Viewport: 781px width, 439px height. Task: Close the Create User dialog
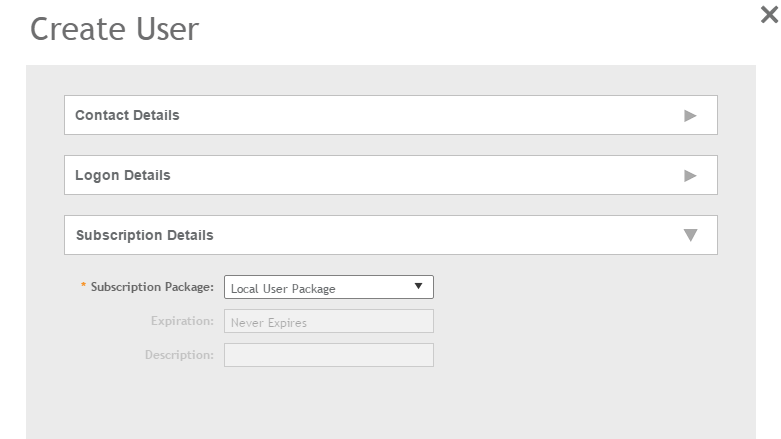[x=769, y=16]
